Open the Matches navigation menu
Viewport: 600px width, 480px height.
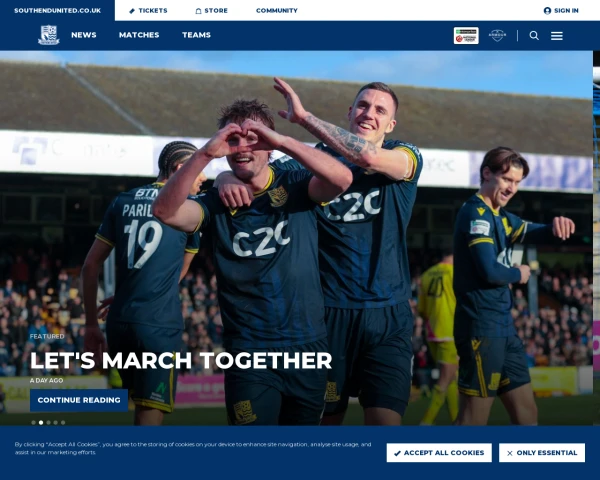click(139, 35)
